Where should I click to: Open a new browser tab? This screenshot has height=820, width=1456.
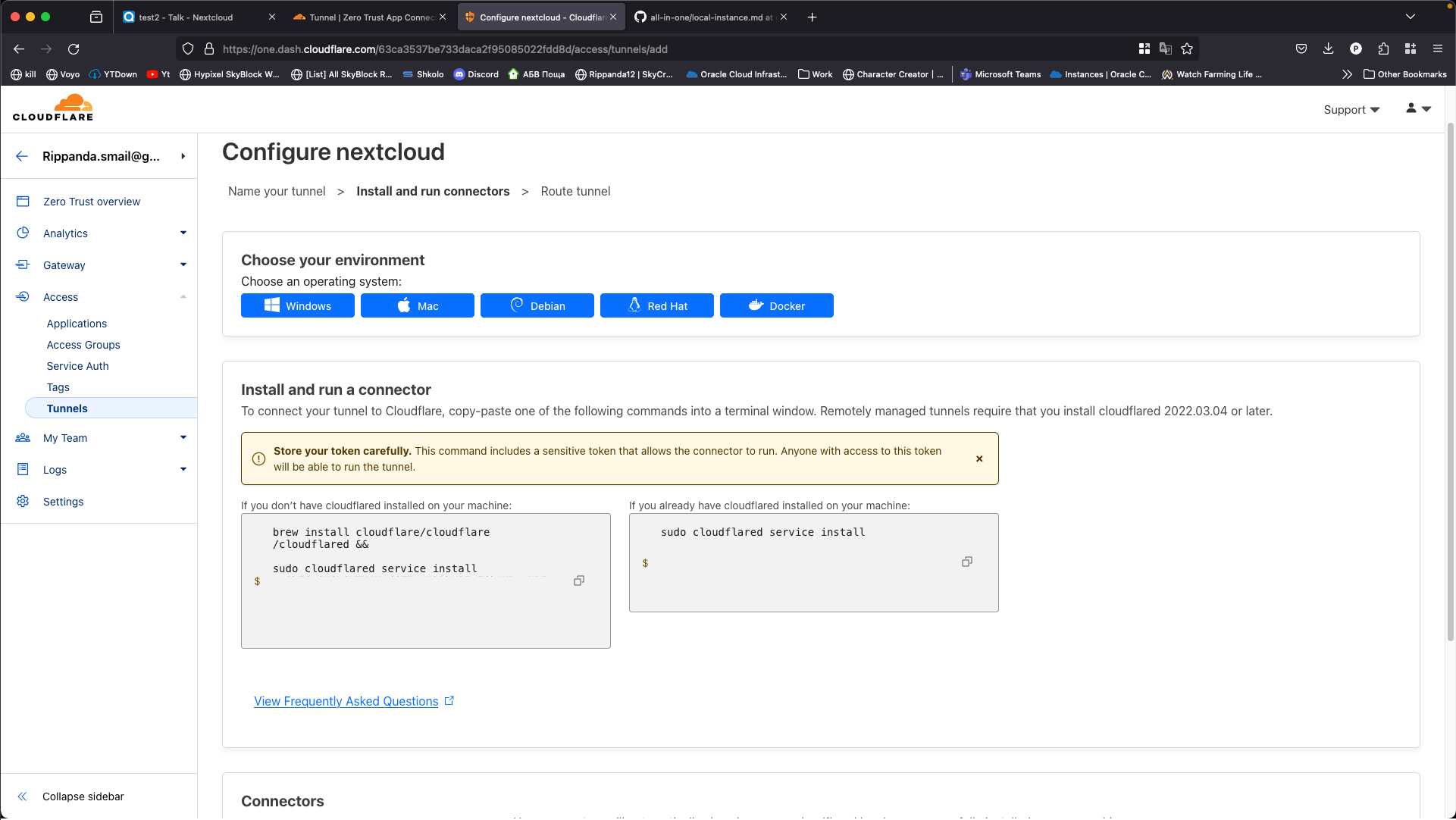pos(812,17)
